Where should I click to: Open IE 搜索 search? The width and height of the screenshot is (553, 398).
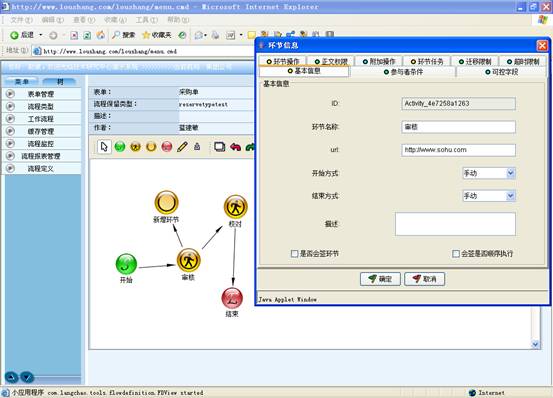(124, 35)
